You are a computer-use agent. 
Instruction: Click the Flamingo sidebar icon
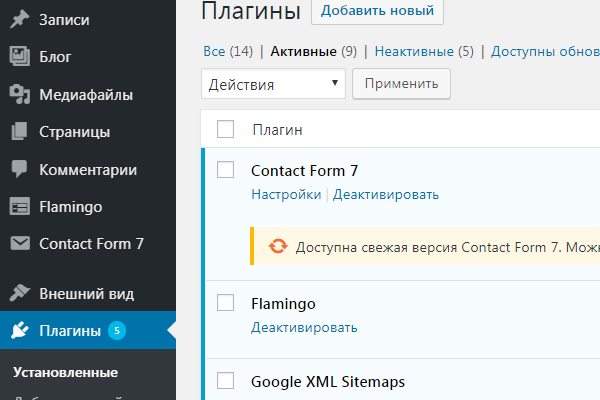(x=20, y=207)
